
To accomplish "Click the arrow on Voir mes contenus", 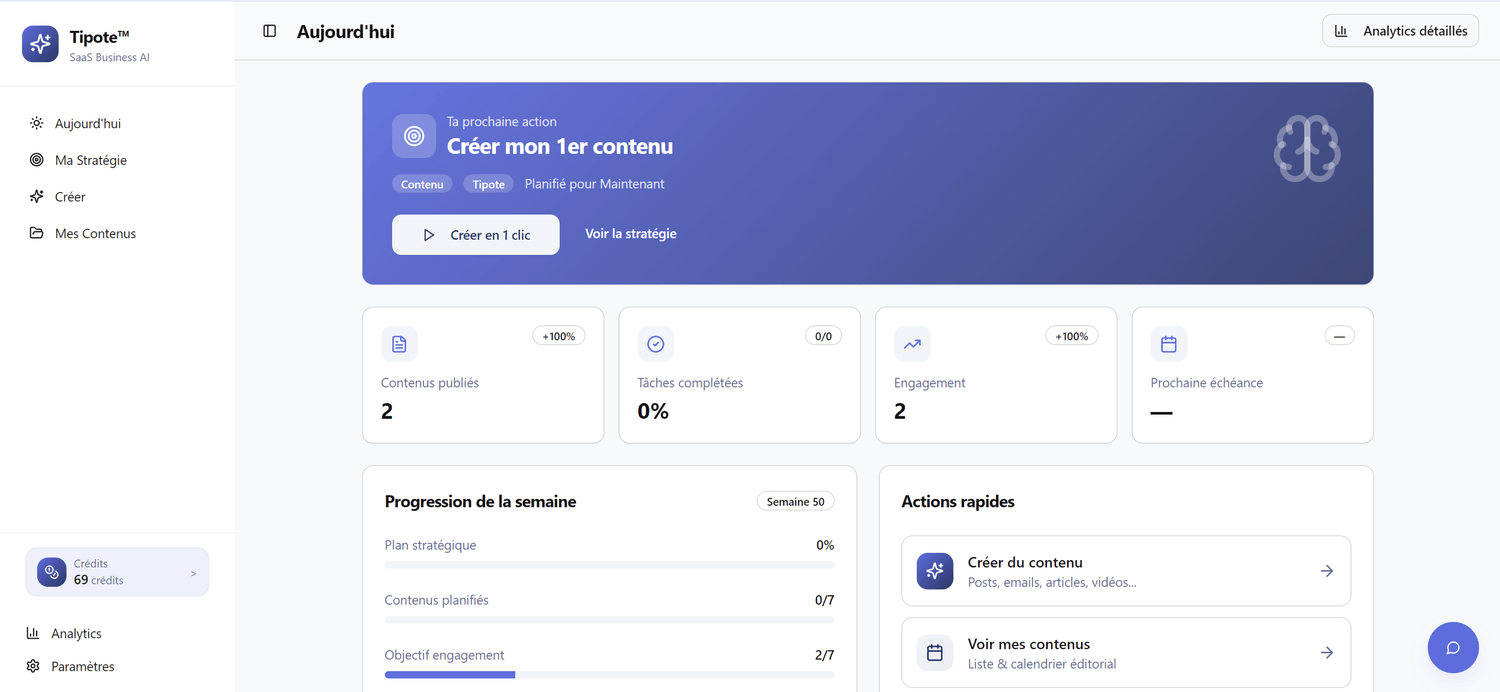I will pyautogui.click(x=1327, y=652).
